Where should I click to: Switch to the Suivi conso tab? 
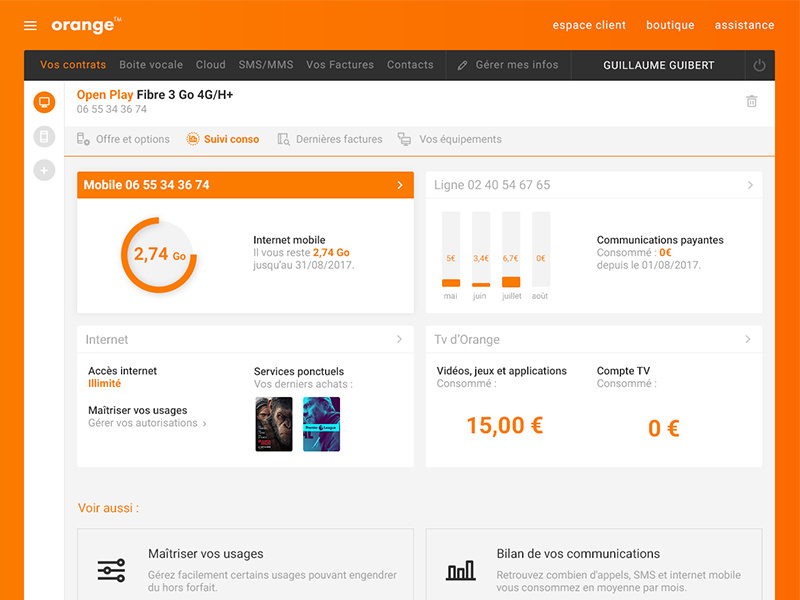222,139
